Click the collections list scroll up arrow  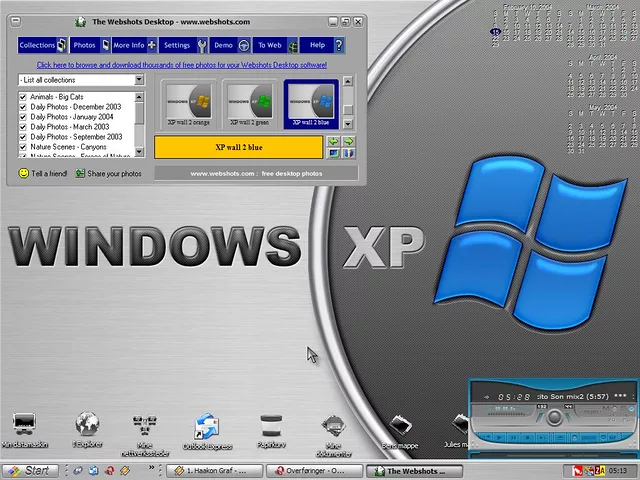click(139, 97)
